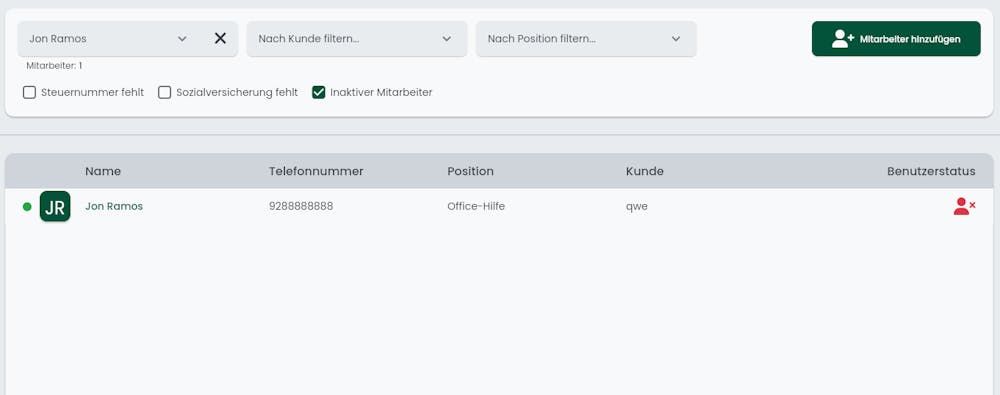Click the green online status dot
Viewport: 1000px width, 395px height.
click(x=27, y=206)
